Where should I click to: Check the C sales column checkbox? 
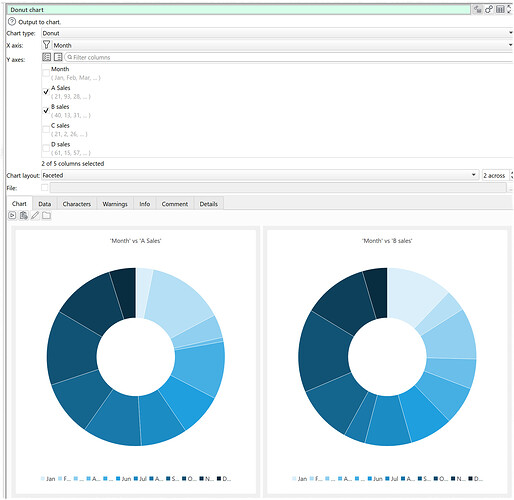[46, 129]
